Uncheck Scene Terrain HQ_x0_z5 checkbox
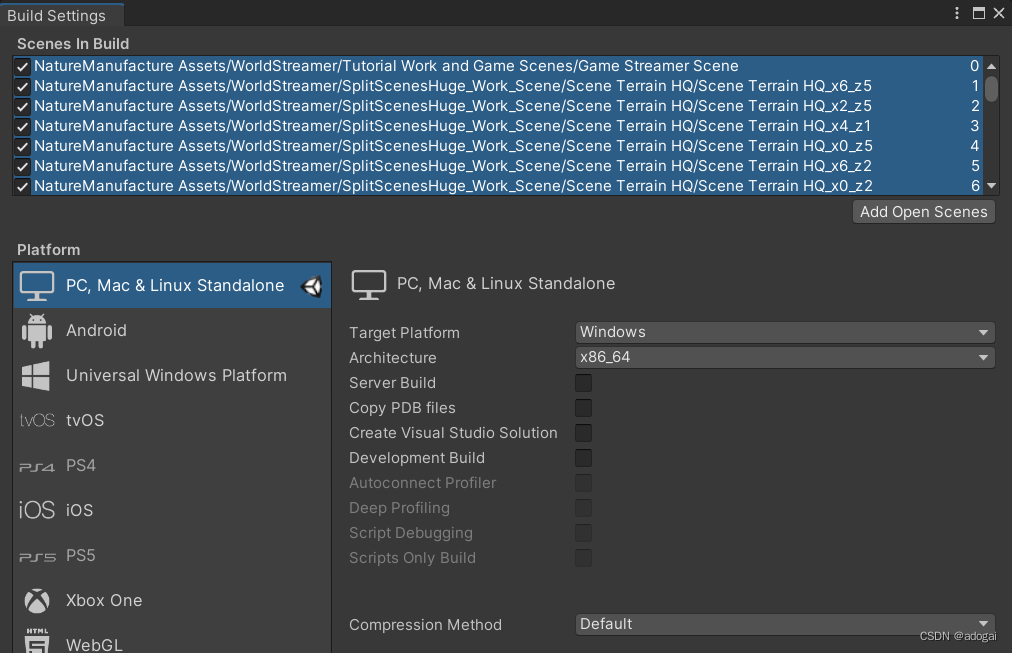The width and height of the screenshot is (1012, 653). click(23, 146)
